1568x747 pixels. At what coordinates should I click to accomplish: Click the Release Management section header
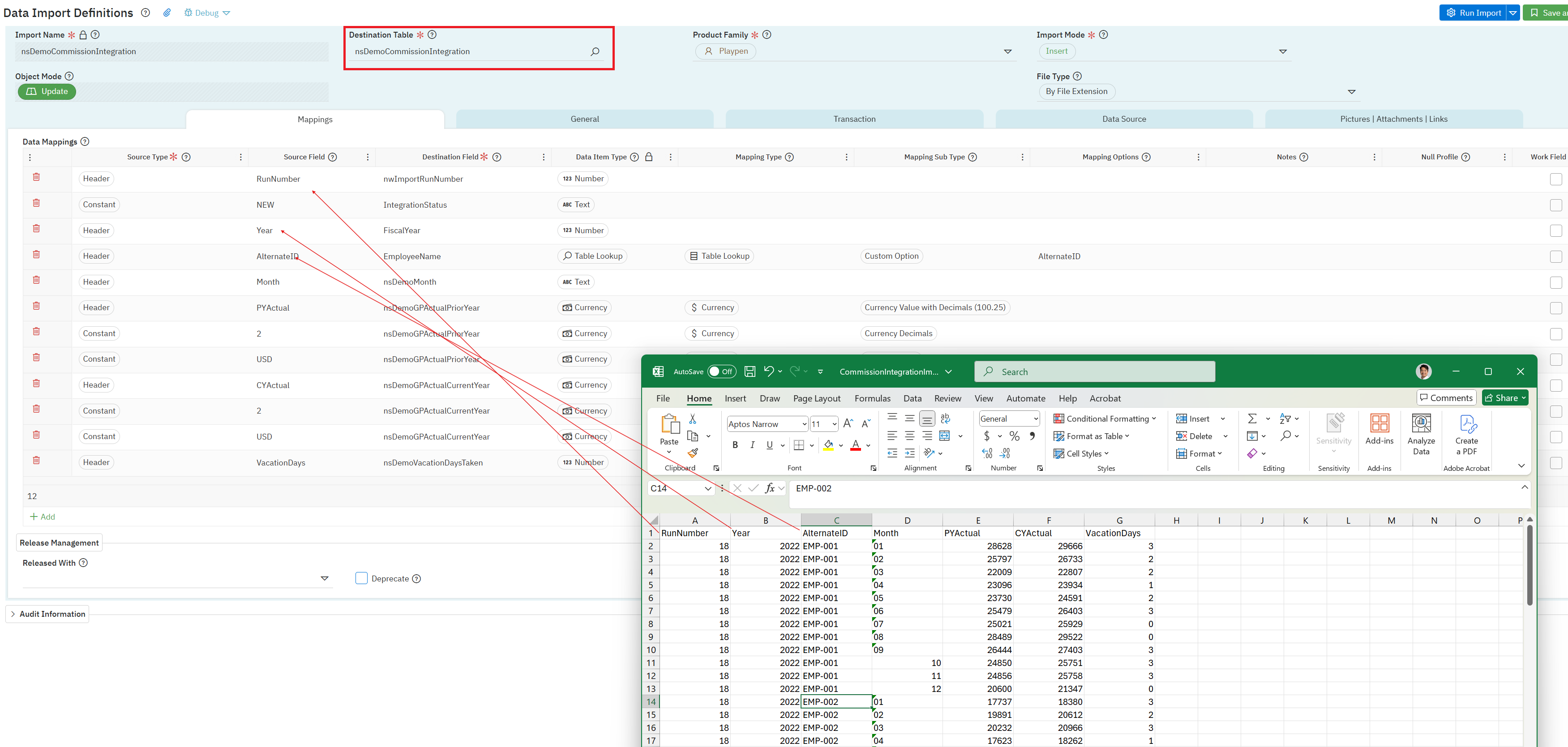click(x=59, y=542)
